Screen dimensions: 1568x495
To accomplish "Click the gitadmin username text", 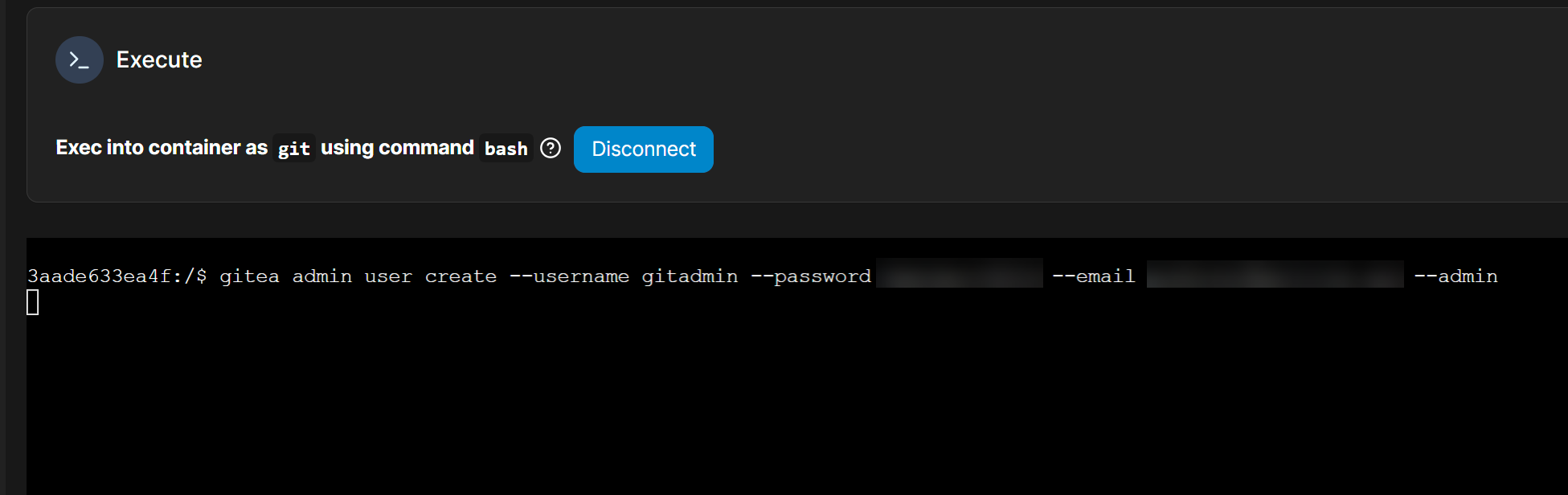I will click(x=690, y=276).
